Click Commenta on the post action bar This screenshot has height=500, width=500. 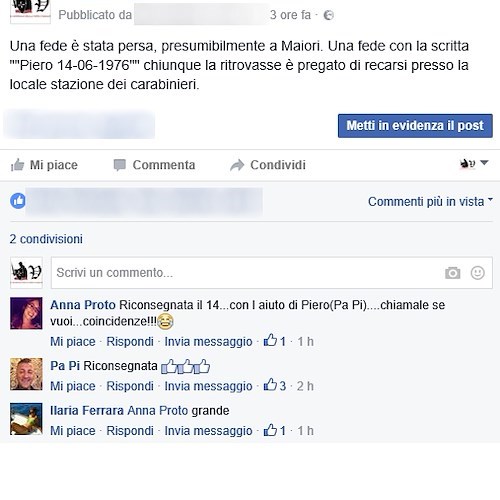154,165
